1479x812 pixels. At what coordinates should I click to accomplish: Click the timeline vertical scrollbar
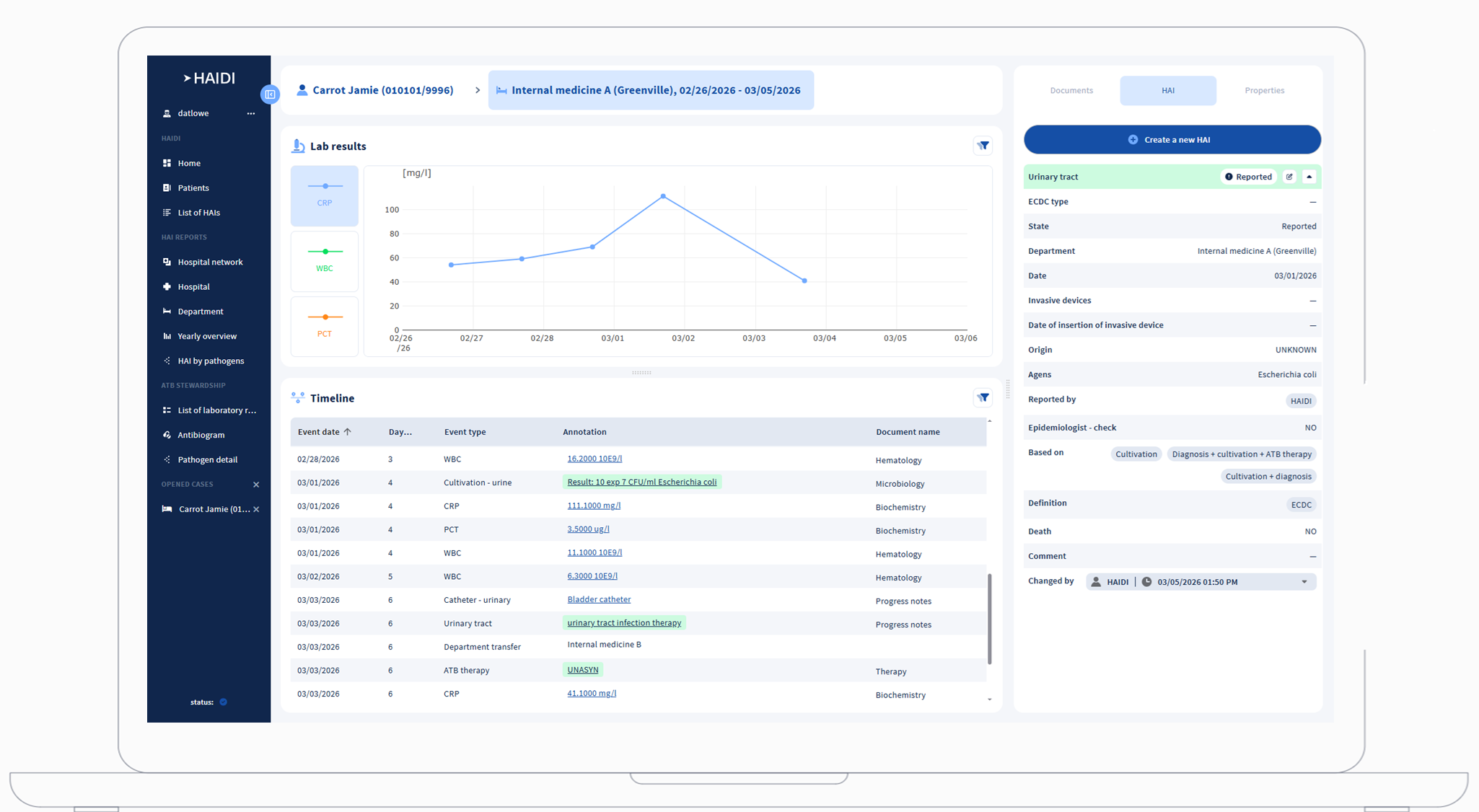pos(989,619)
